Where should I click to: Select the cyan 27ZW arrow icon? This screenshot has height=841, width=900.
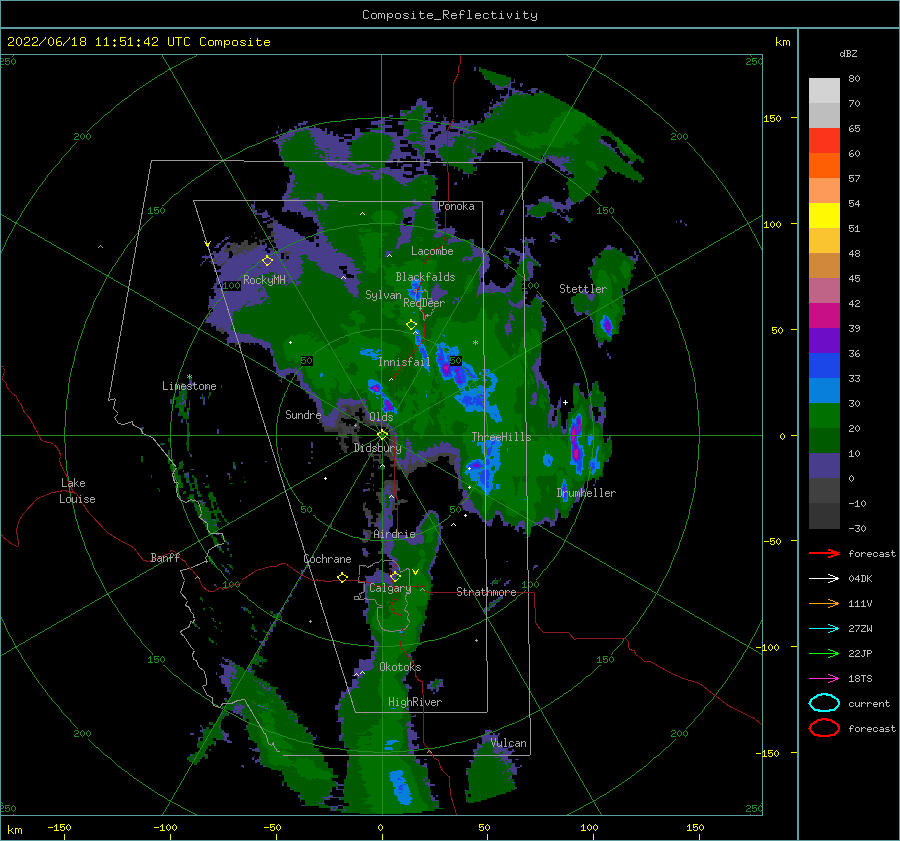tap(824, 629)
